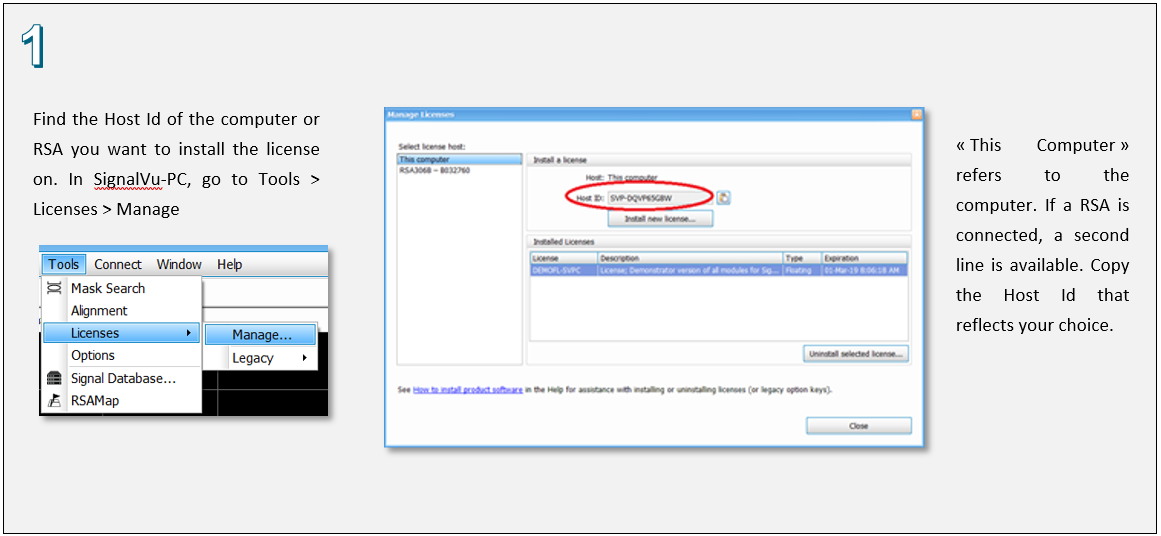Viewport: 1161px width, 536px height.
Task: Expand the Licenses submenu
Action: coord(120,333)
